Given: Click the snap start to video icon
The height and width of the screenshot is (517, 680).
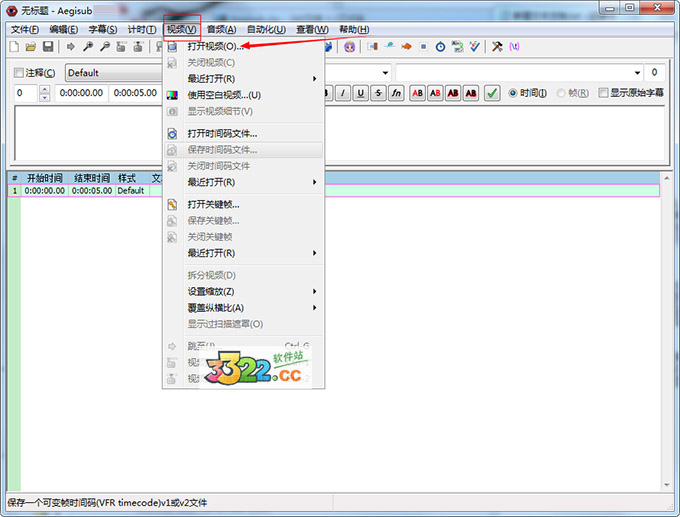Looking at the screenshot, I should pos(121,46).
